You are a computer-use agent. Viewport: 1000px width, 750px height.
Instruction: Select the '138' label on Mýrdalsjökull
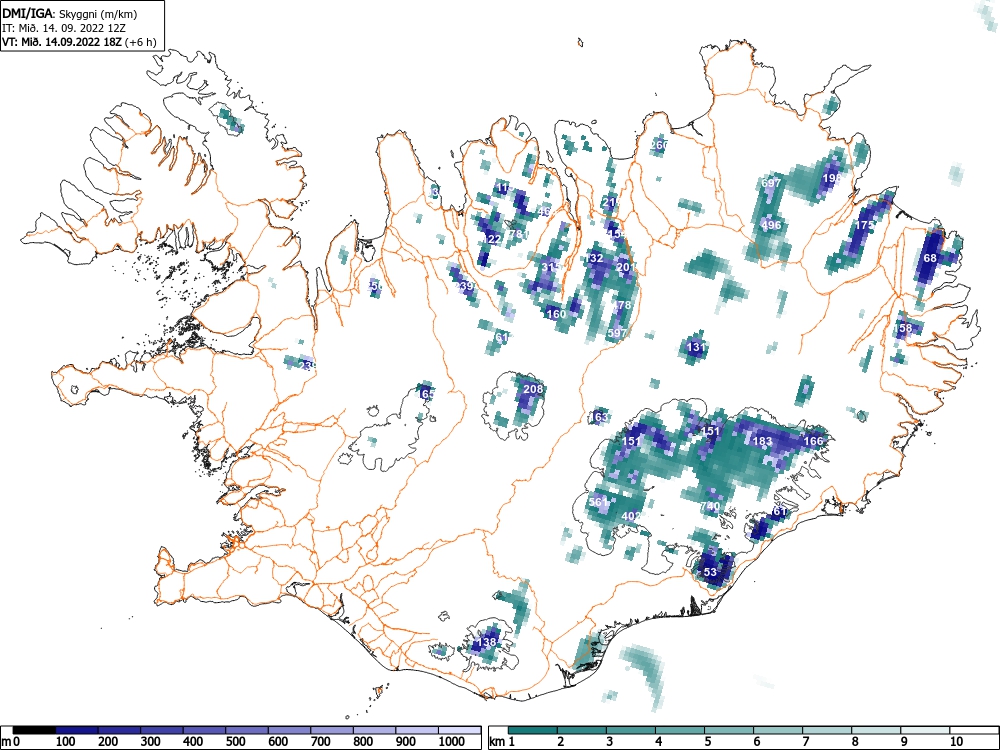487,642
